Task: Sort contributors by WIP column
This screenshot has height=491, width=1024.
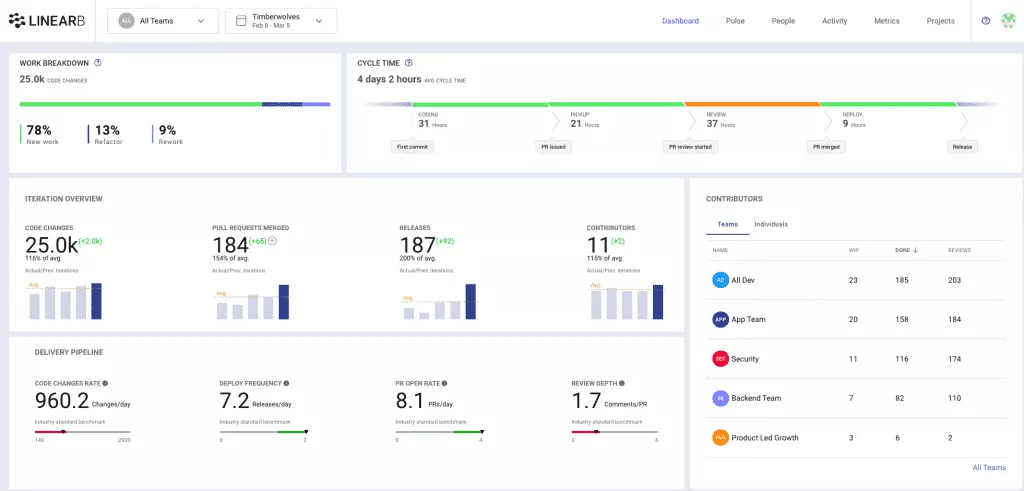Action: 854,250
